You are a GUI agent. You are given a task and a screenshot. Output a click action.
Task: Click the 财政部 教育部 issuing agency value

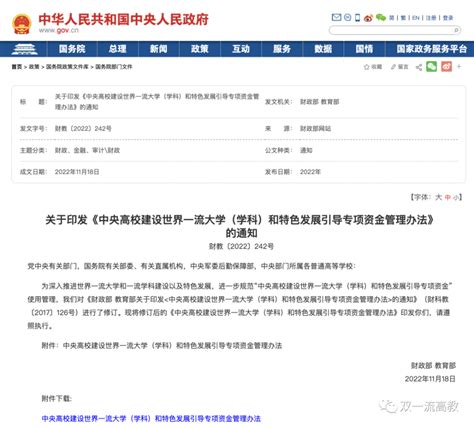coord(319,102)
